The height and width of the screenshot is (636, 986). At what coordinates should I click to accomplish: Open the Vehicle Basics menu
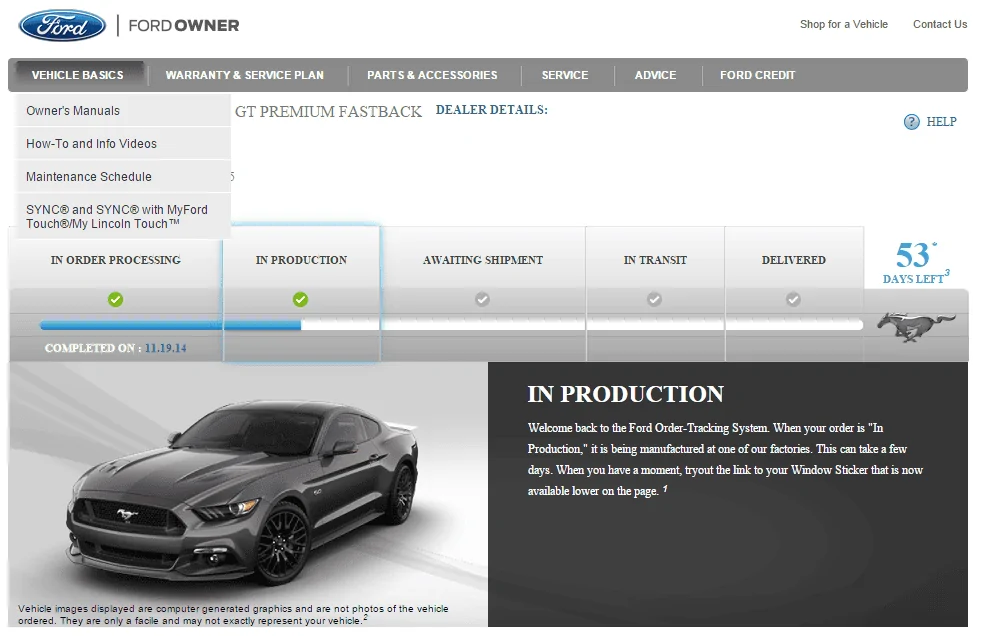click(x=78, y=75)
